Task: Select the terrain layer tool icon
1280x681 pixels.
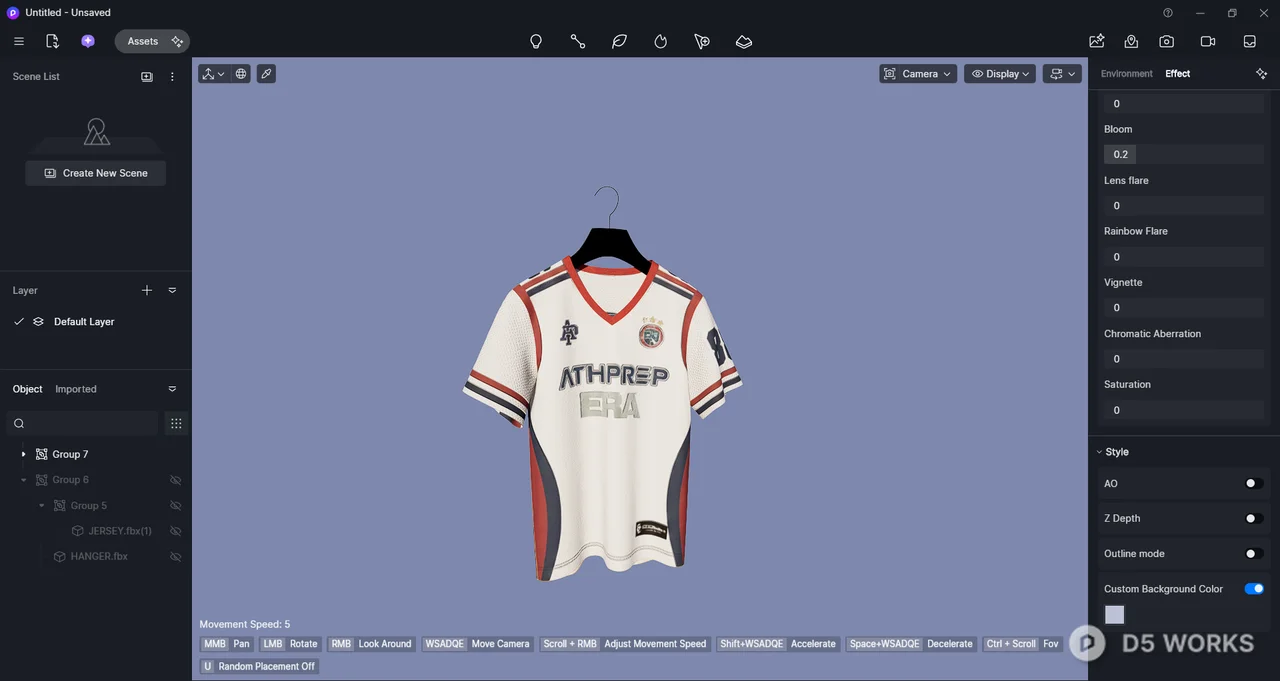Action: (744, 42)
